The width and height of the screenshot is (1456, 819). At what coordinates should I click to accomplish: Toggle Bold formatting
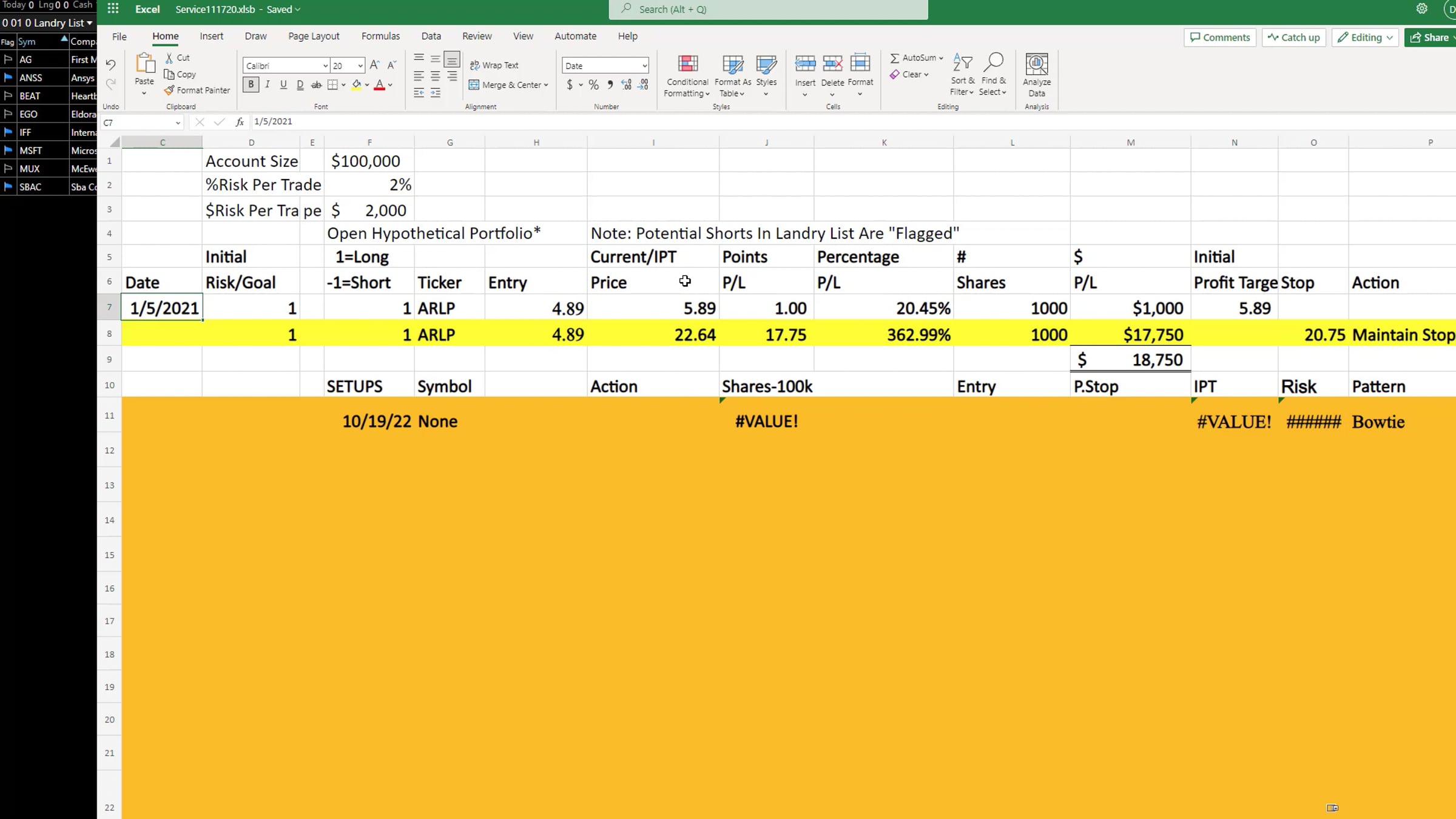point(251,85)
